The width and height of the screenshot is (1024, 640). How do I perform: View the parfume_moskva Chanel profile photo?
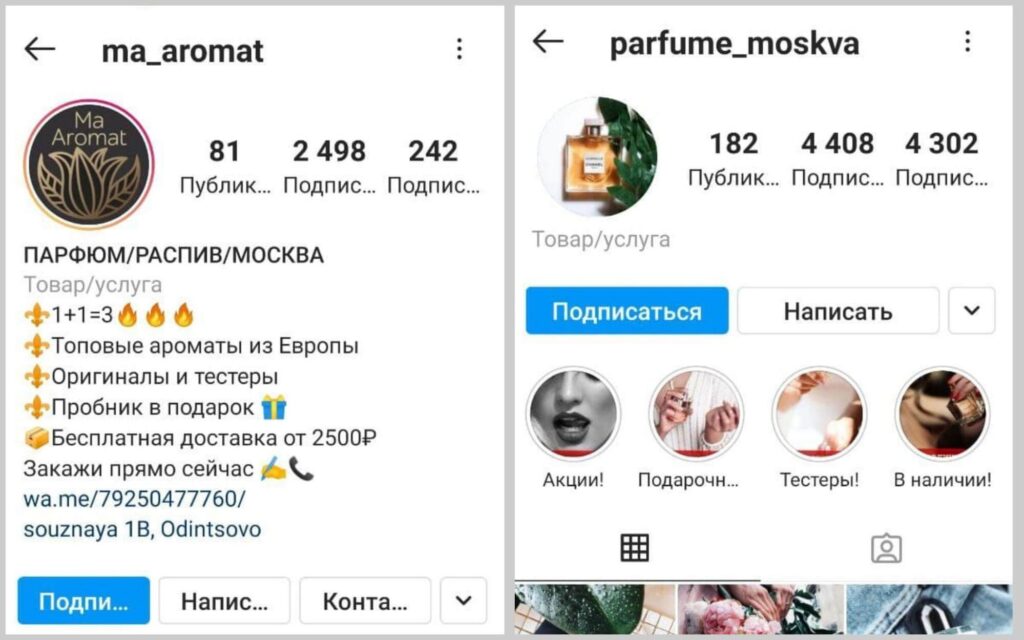[x=597, y=157]
